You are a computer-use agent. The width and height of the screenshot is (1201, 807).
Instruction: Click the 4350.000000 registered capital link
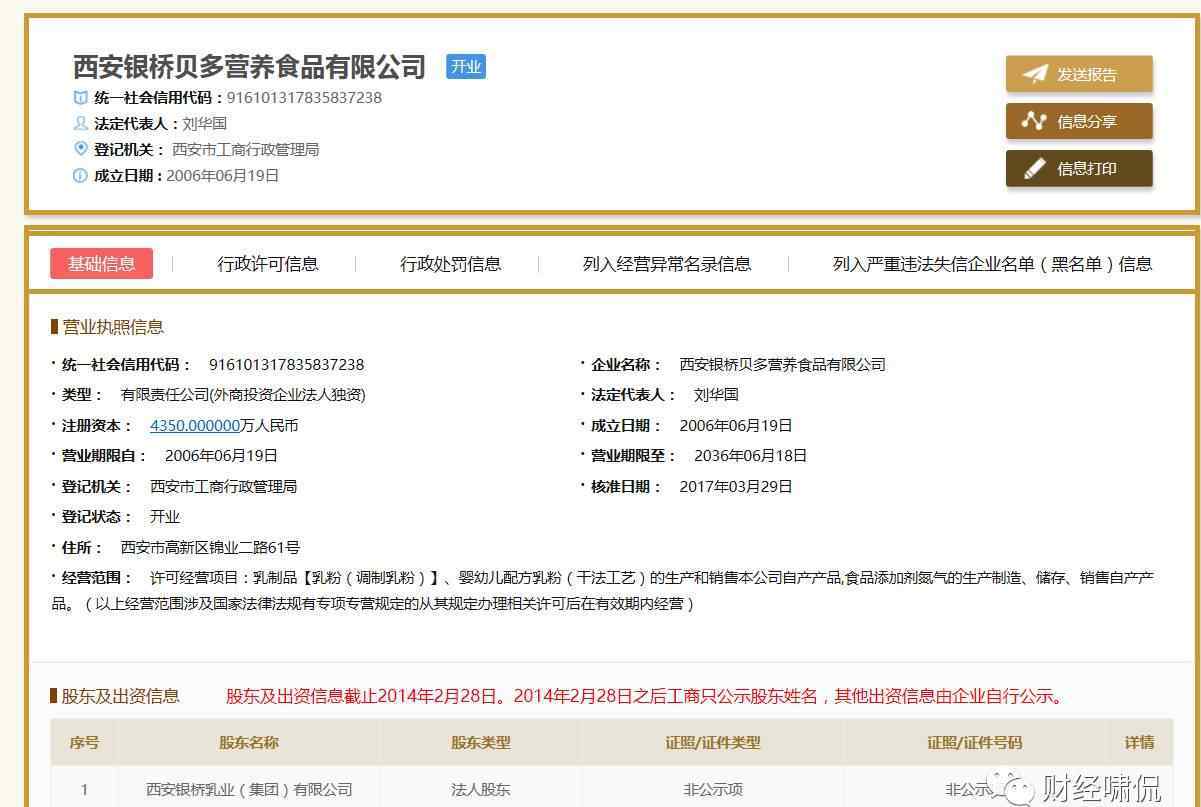[x=195, y=425]
